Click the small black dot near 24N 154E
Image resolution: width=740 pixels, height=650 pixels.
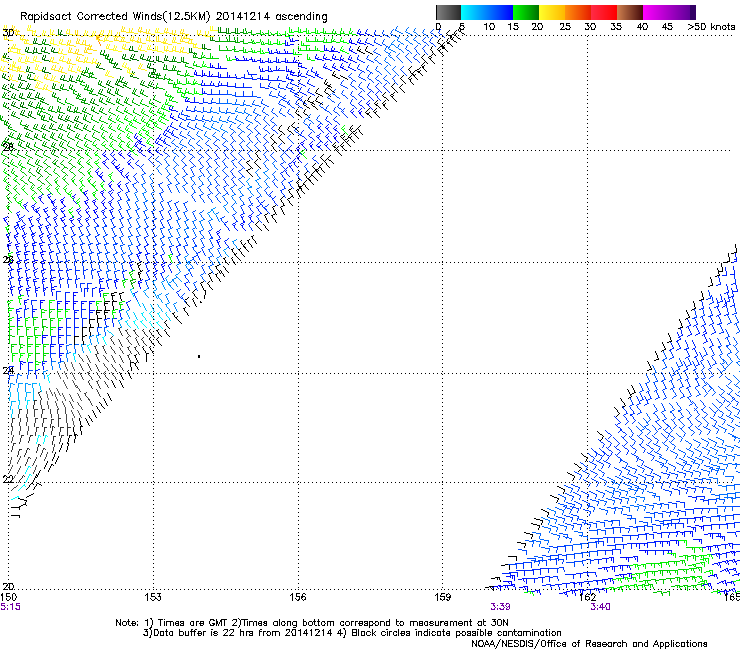point(199,356)
